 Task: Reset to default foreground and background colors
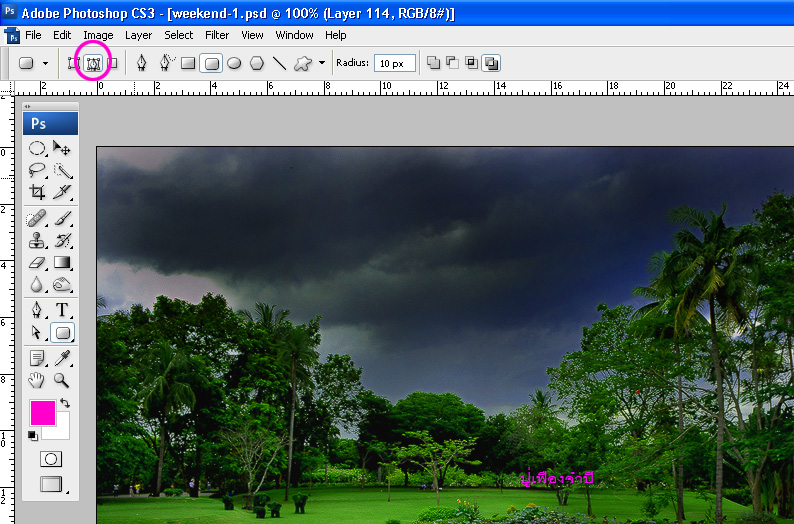pyautogui.click(x=33, y=436)
